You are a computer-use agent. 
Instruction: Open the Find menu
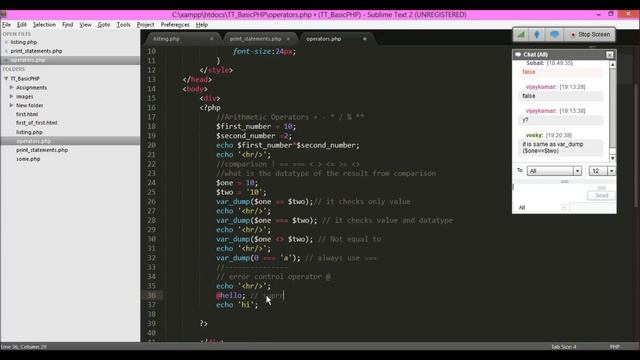[67, 25]
